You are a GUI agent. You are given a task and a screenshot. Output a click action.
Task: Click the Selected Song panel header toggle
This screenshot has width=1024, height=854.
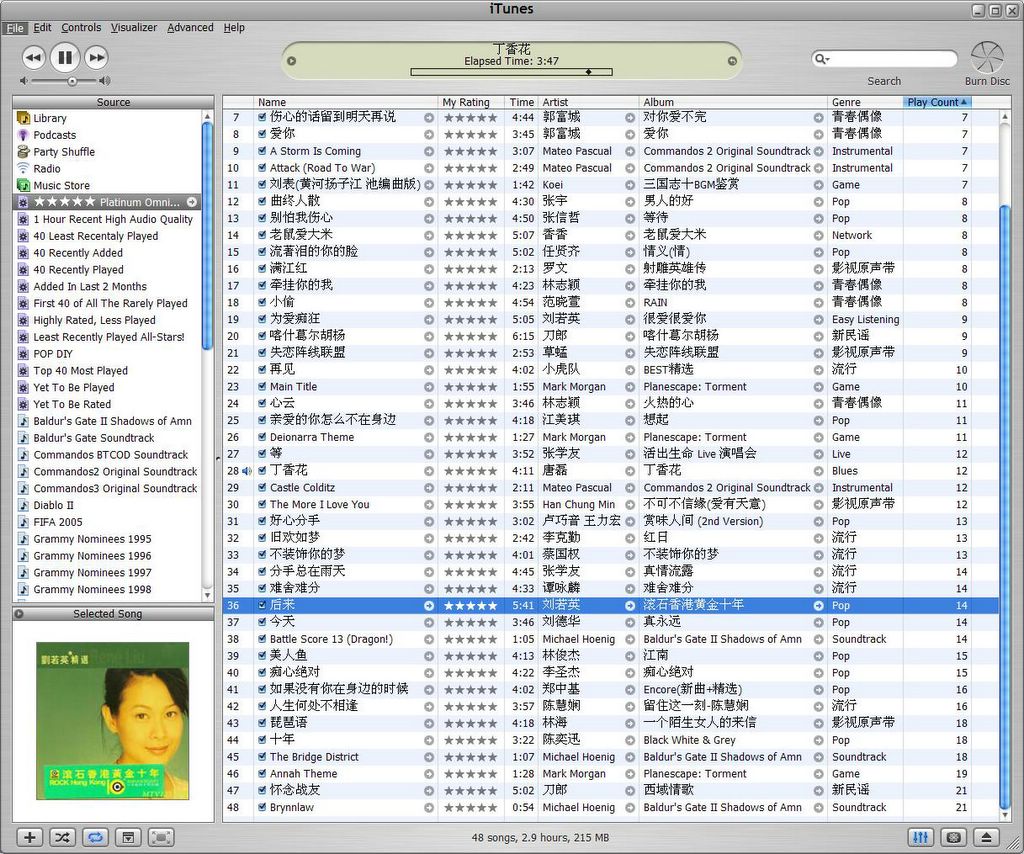[x=19, y=614]
